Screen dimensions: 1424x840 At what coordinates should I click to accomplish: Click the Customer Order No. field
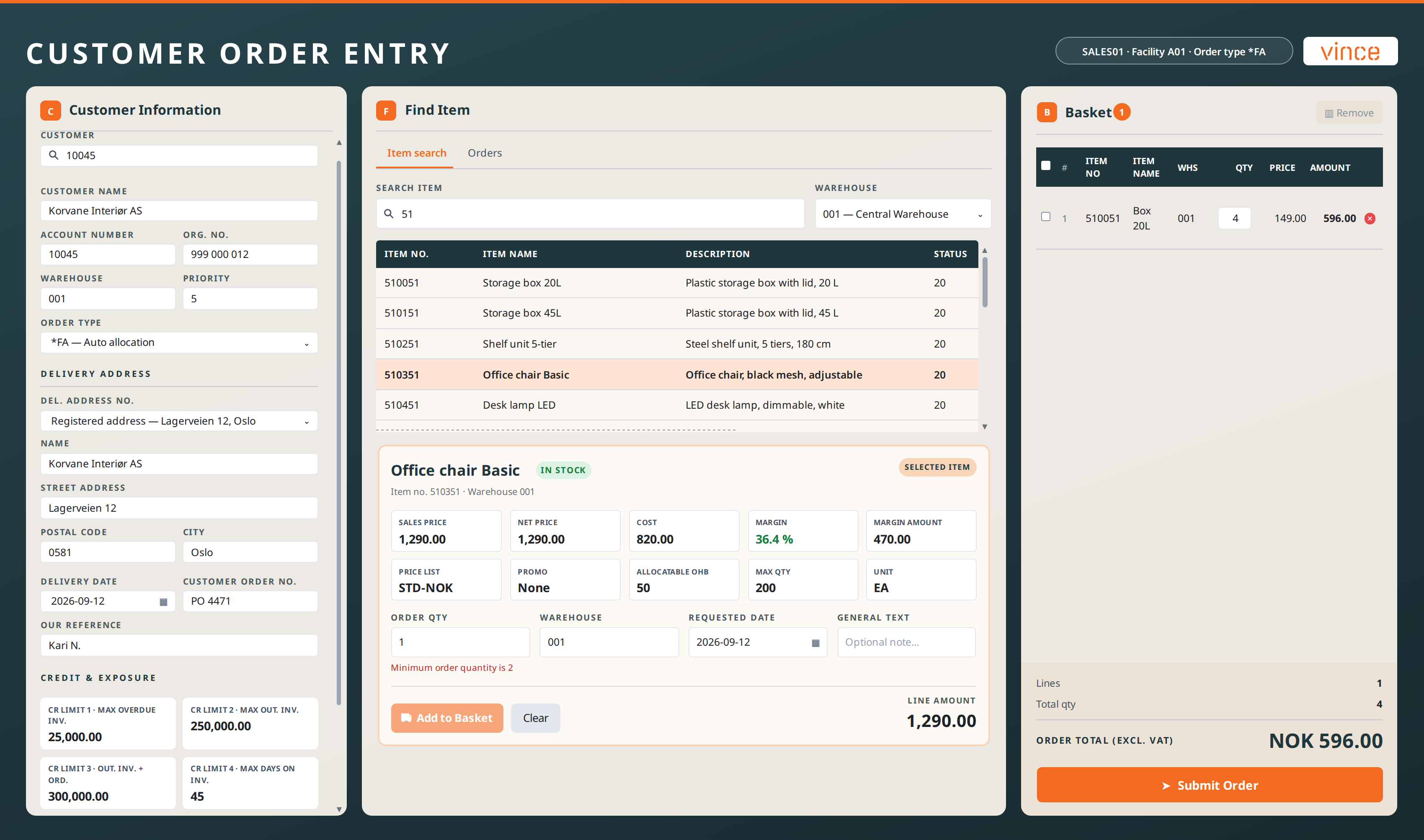point(250,601)
